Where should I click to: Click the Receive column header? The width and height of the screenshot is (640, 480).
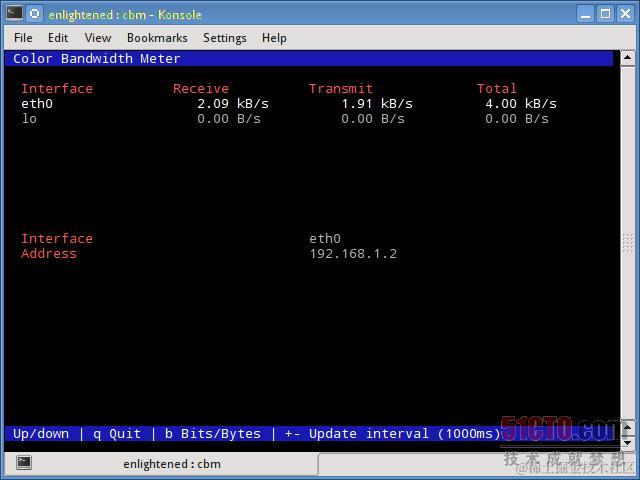click(200, 89)
